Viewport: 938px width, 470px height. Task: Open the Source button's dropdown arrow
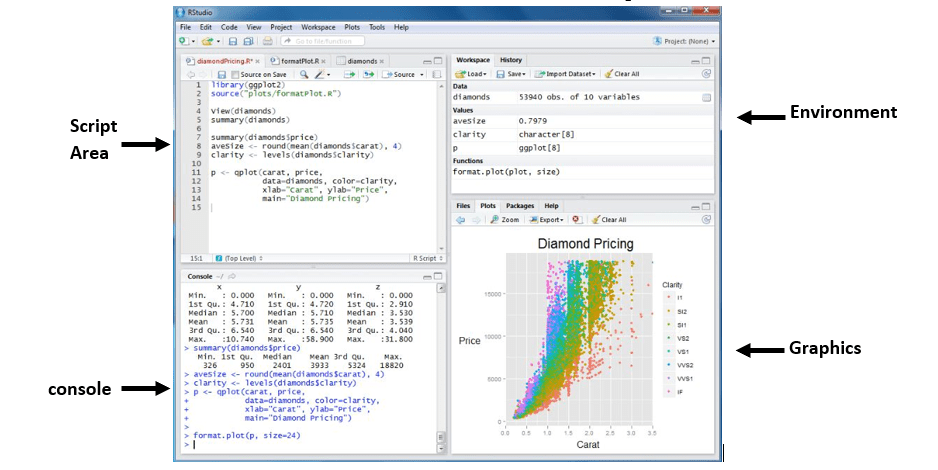click(422, 75)
